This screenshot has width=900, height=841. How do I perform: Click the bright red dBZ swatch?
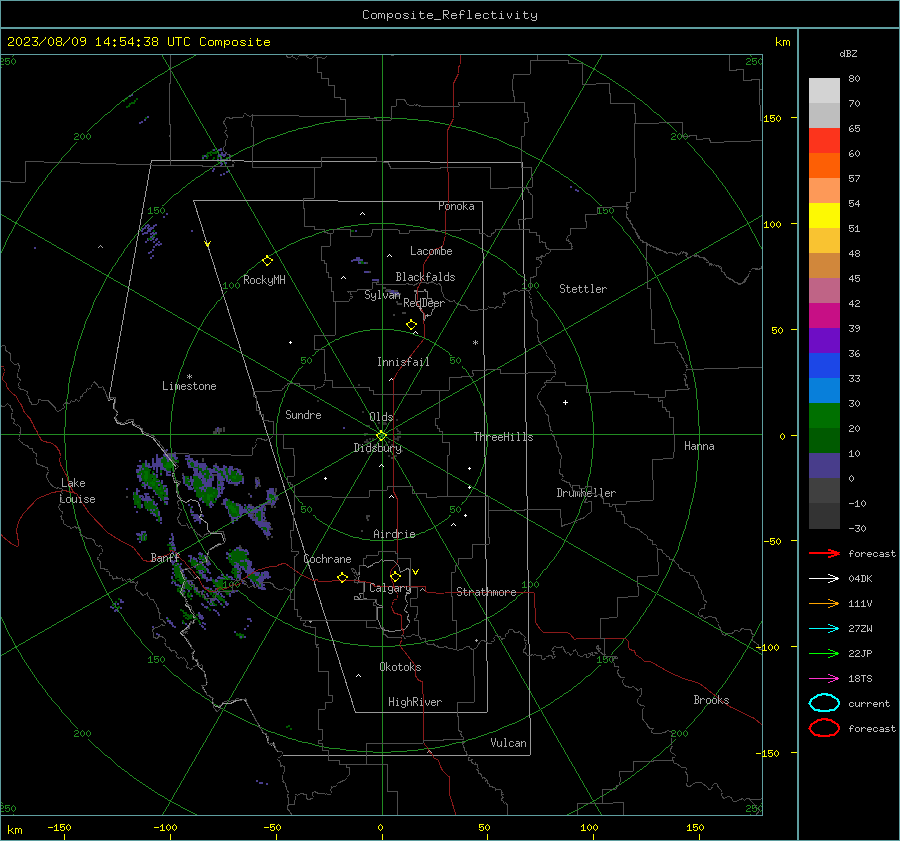coord(824,141)
